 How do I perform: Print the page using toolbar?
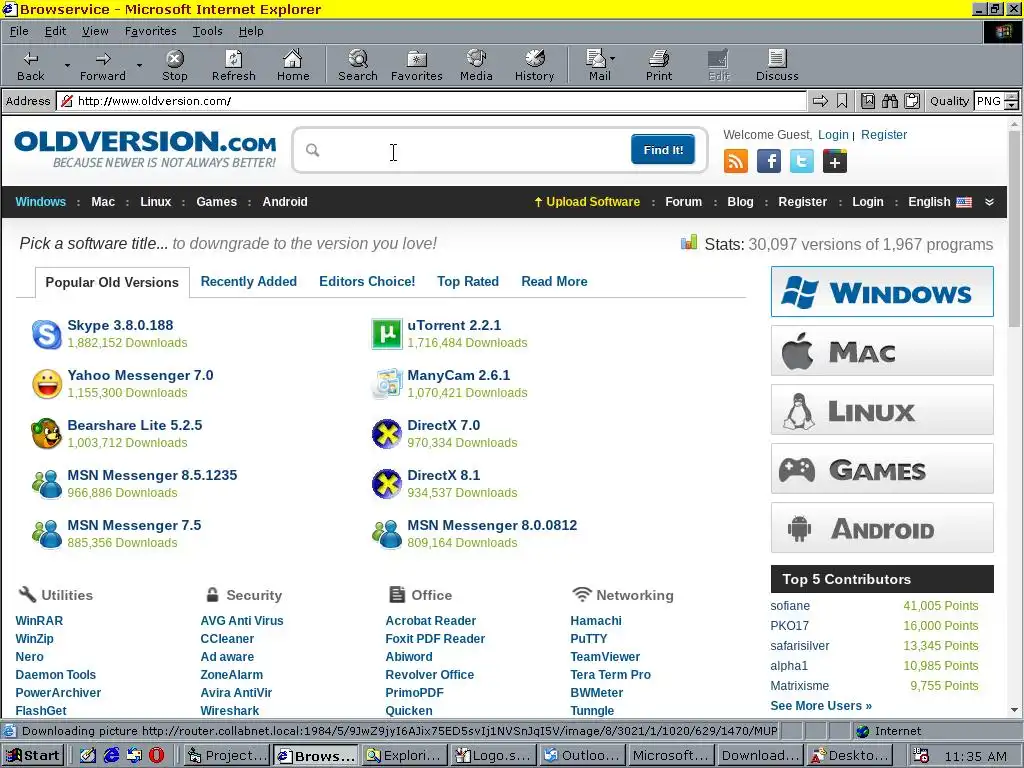pyautogui.click(x=659, y=65)
